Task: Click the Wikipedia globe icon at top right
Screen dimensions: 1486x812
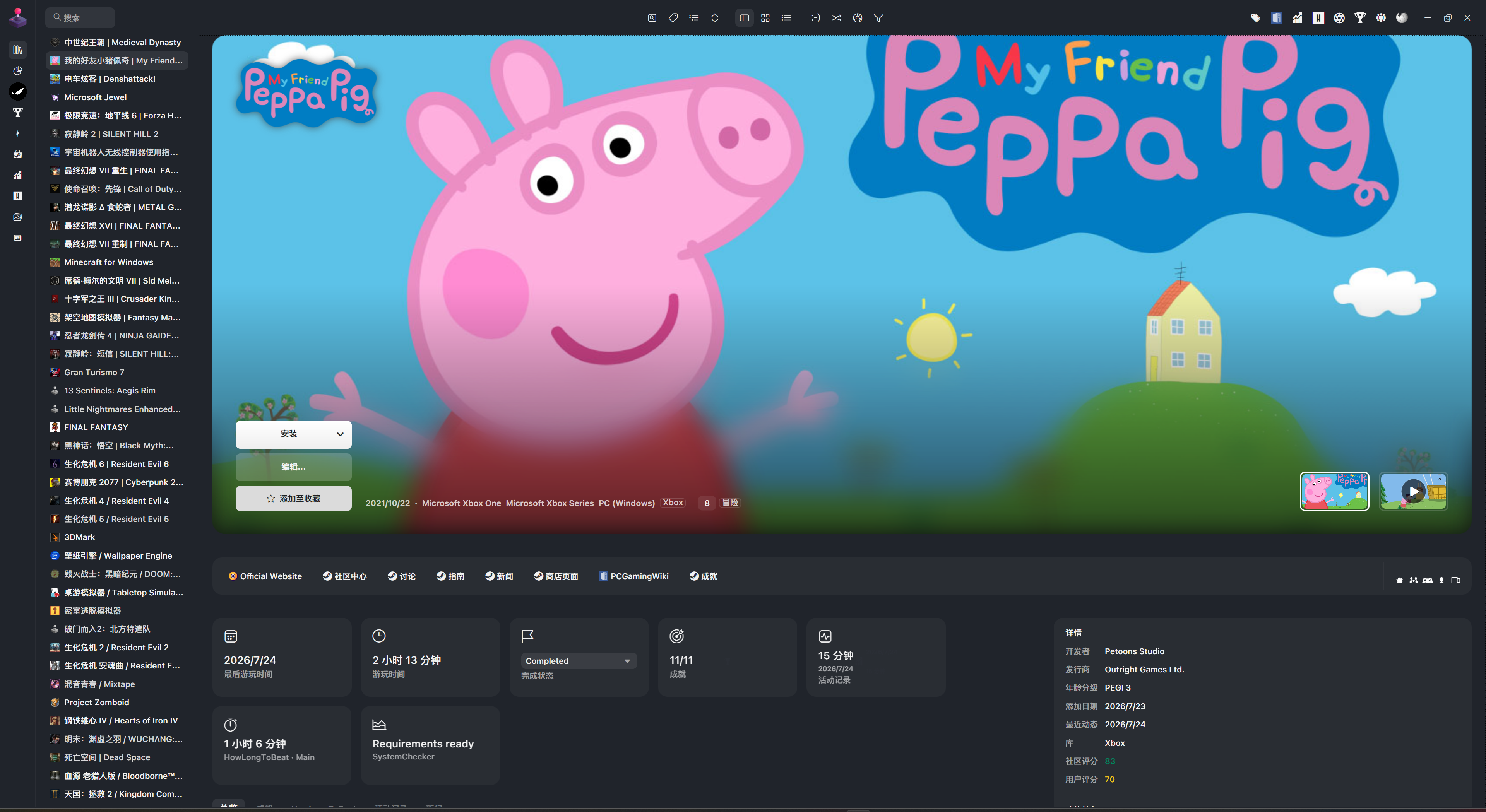Action: pyautogui.click(x=1402, y=18)
